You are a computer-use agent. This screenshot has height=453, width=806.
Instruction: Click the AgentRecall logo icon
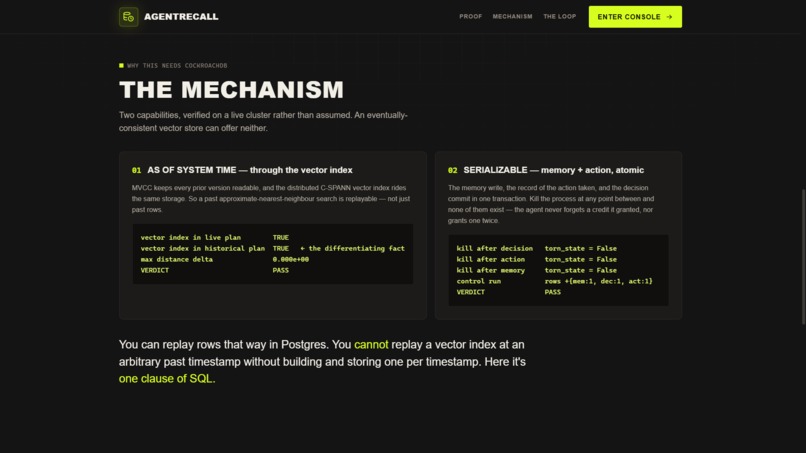click(x=128, y=17)
